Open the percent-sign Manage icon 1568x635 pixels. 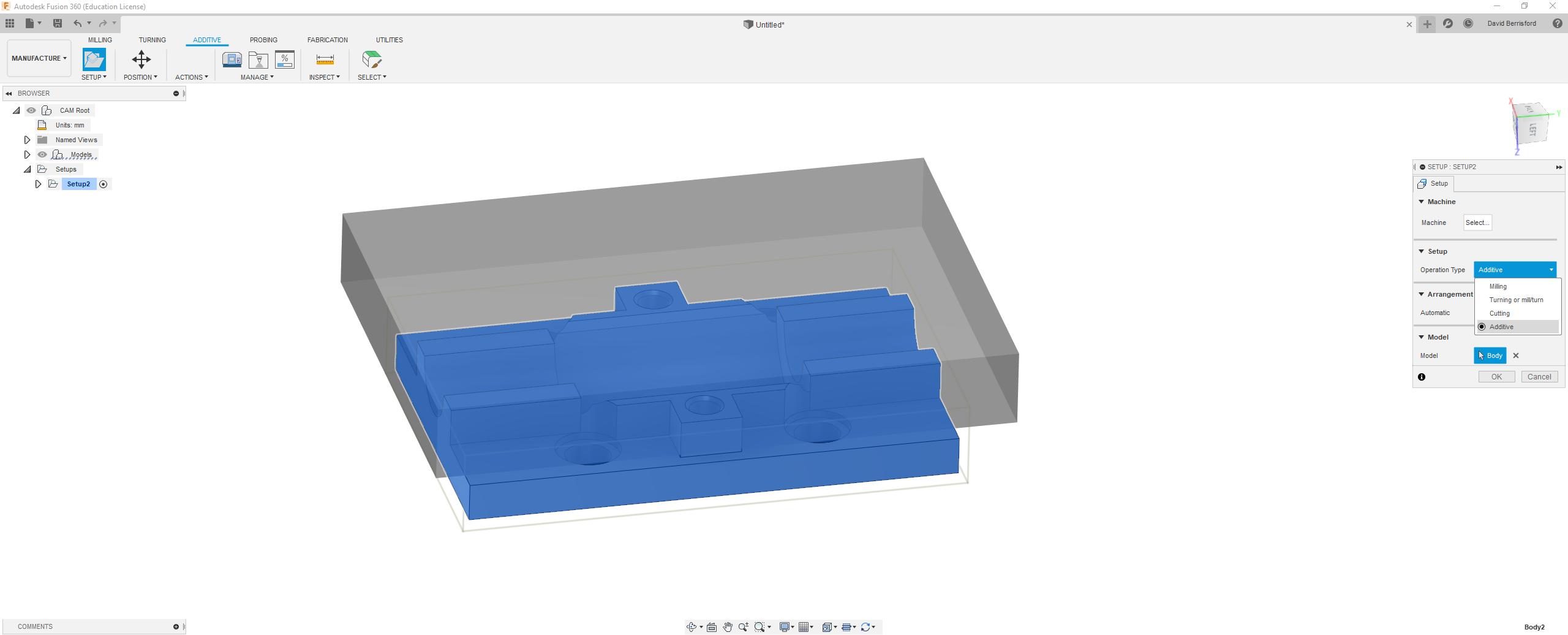pyautogui.click(x=285, y=59)
